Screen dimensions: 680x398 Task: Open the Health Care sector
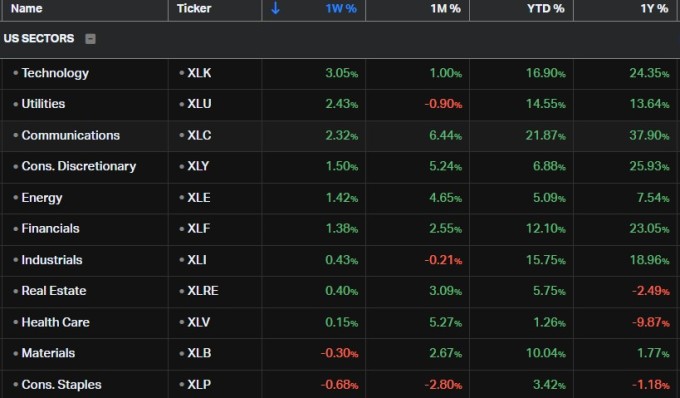pos(56,322)
